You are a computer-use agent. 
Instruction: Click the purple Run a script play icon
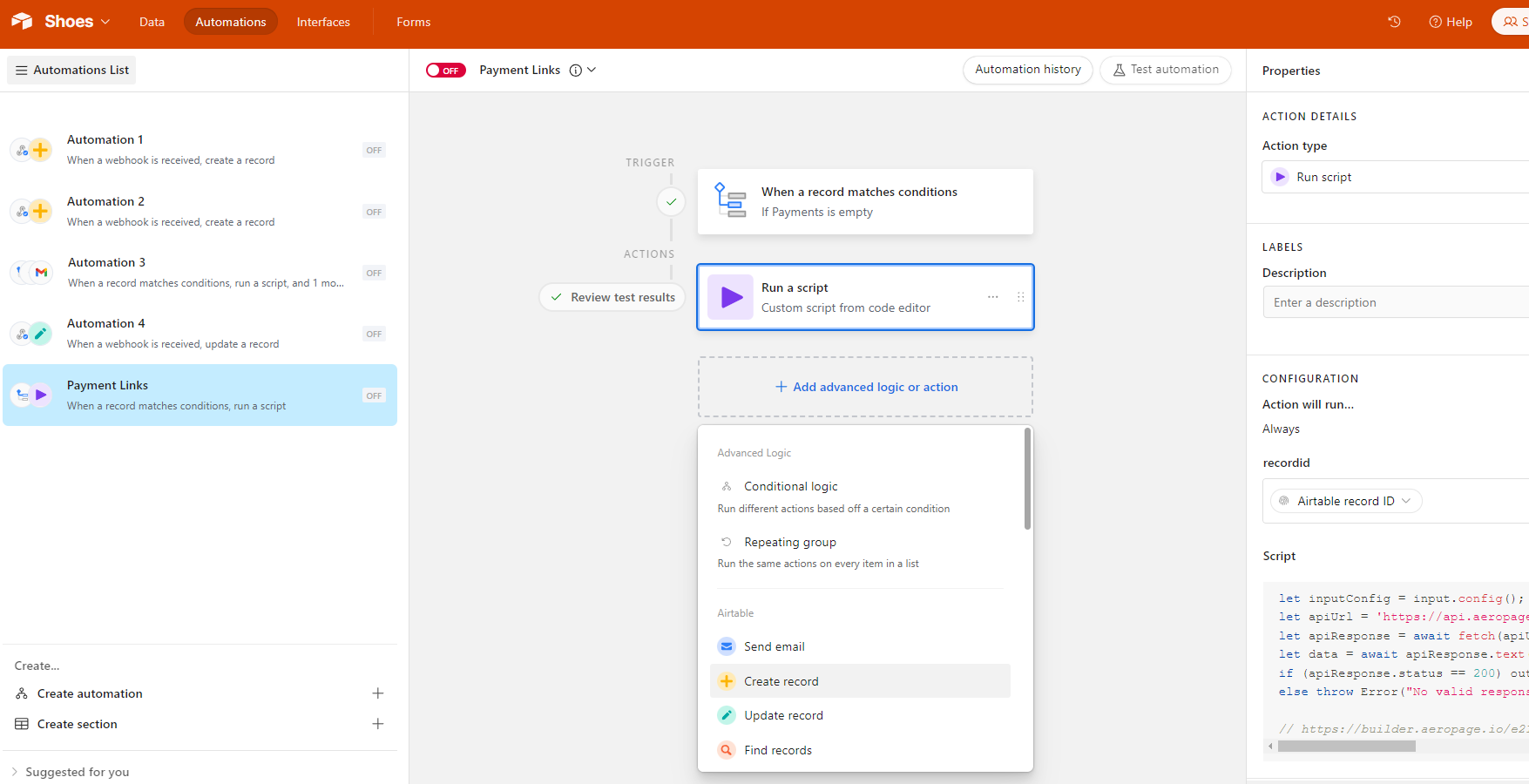(x=730, y=297)
